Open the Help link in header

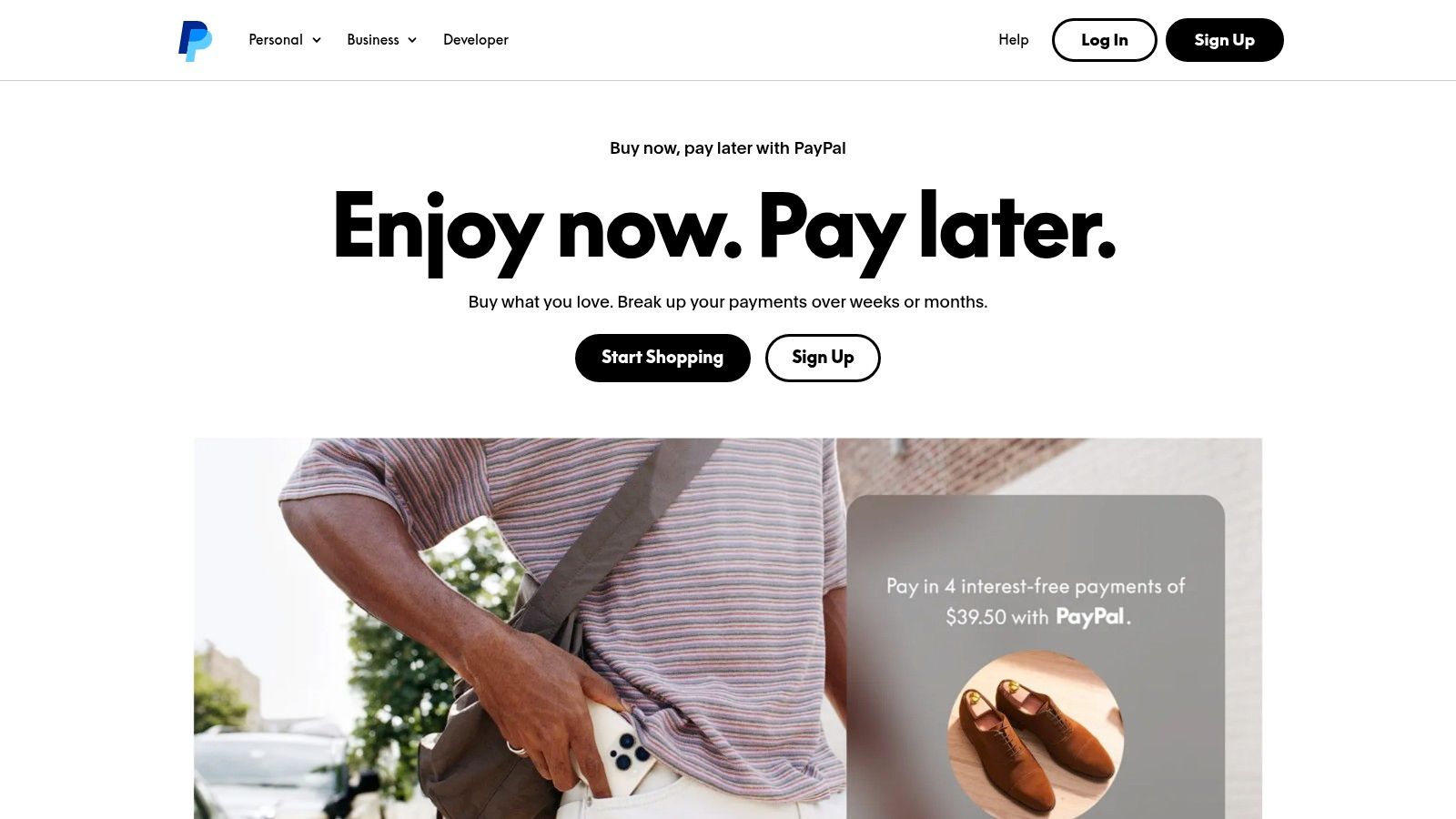click(x=1014, y=40)
